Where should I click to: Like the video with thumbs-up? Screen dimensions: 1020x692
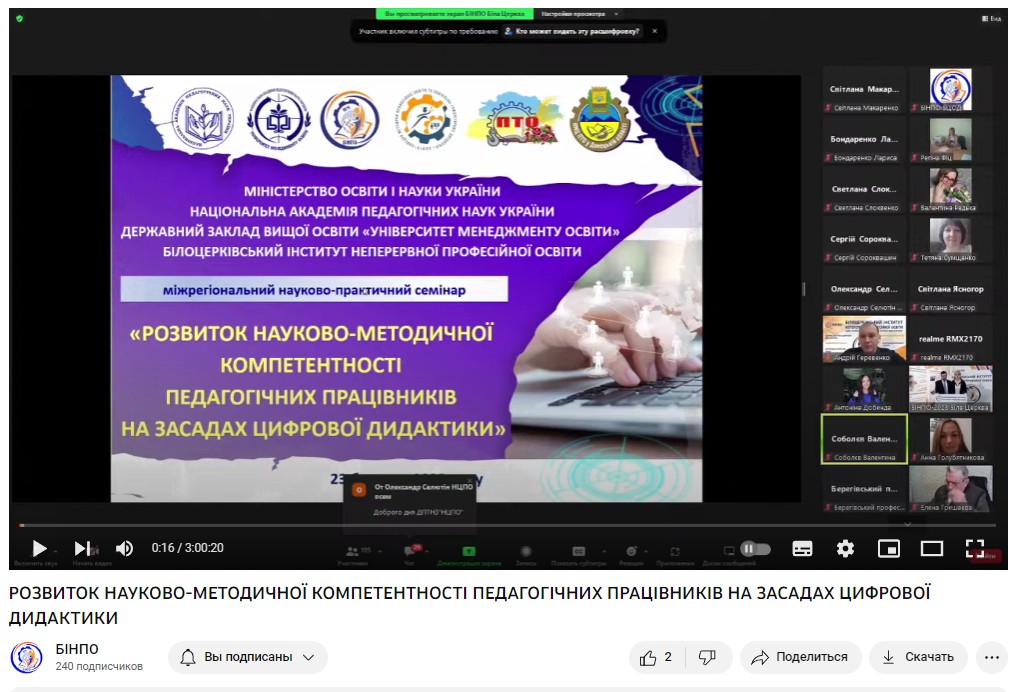click(656, 658)
